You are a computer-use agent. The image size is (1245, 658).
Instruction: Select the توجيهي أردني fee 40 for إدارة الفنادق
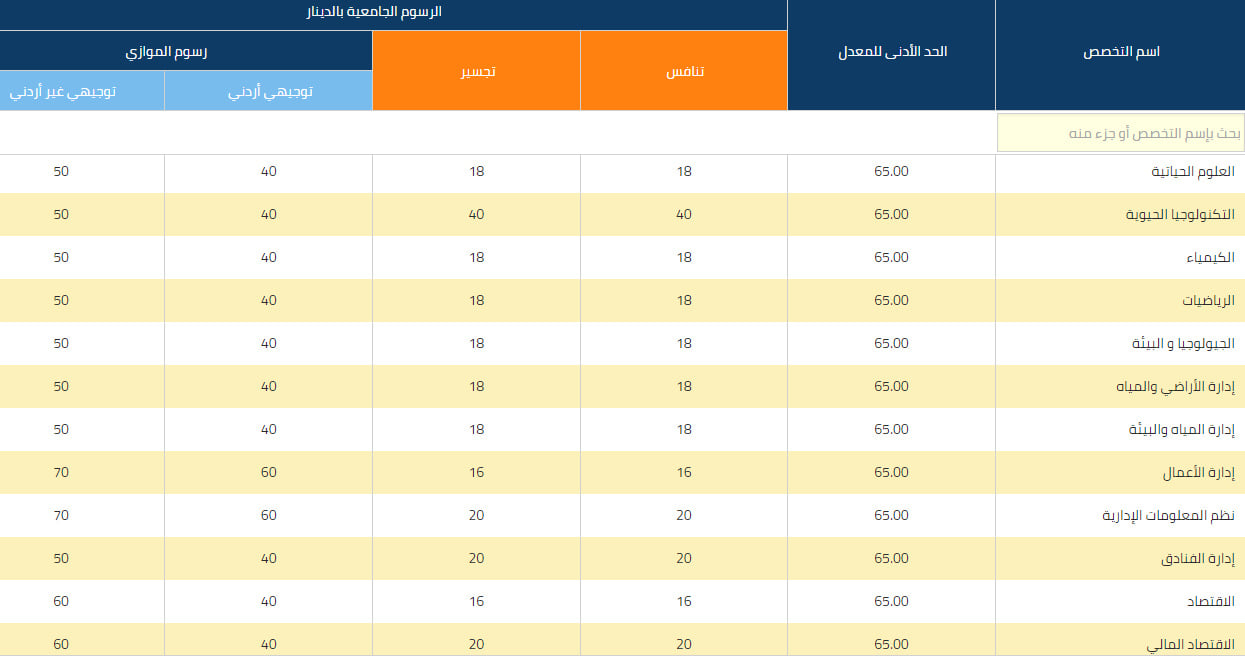click(269, 558)
